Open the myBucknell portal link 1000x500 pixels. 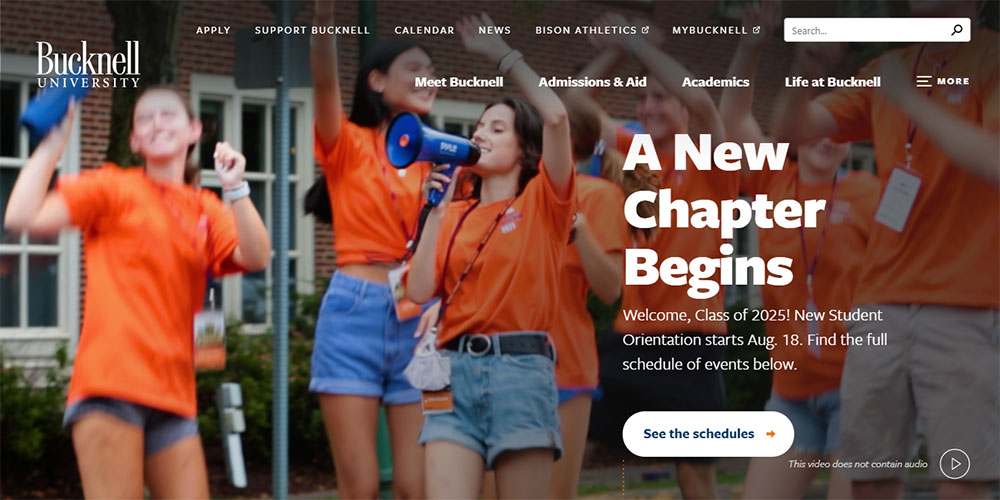[710, 30]
